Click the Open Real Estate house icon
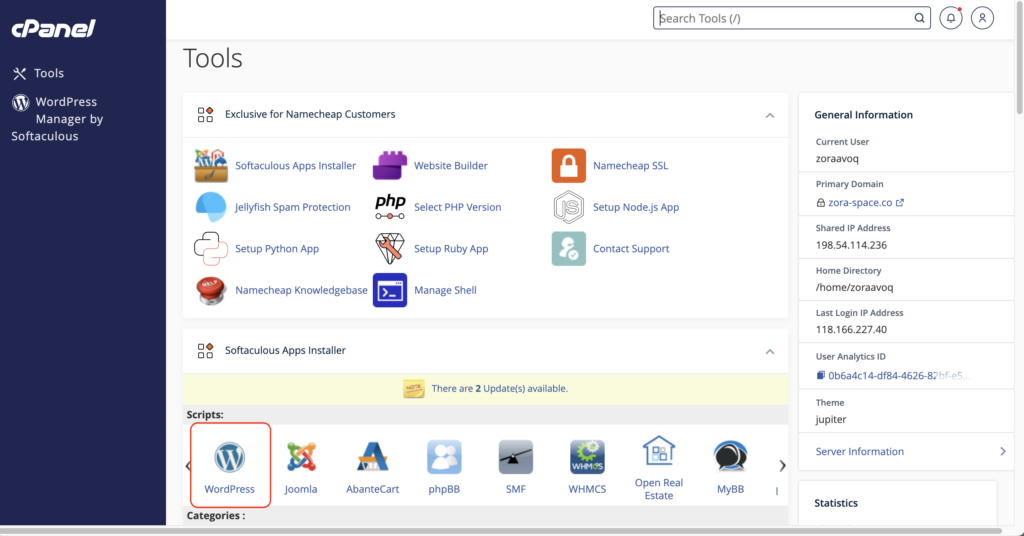Viewport: 1024px width, 536px height. 659,450
